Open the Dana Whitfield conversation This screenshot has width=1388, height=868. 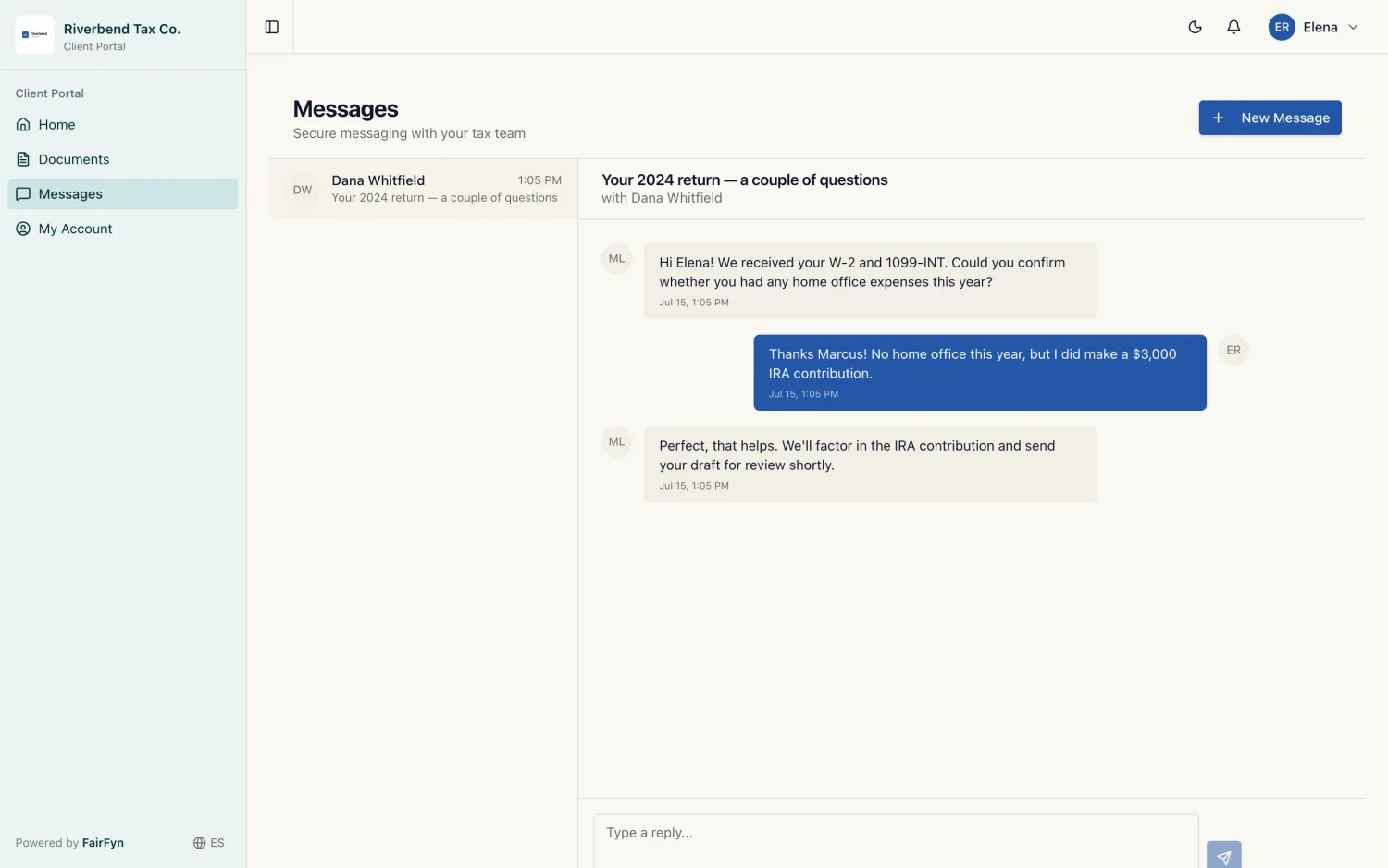424,189
